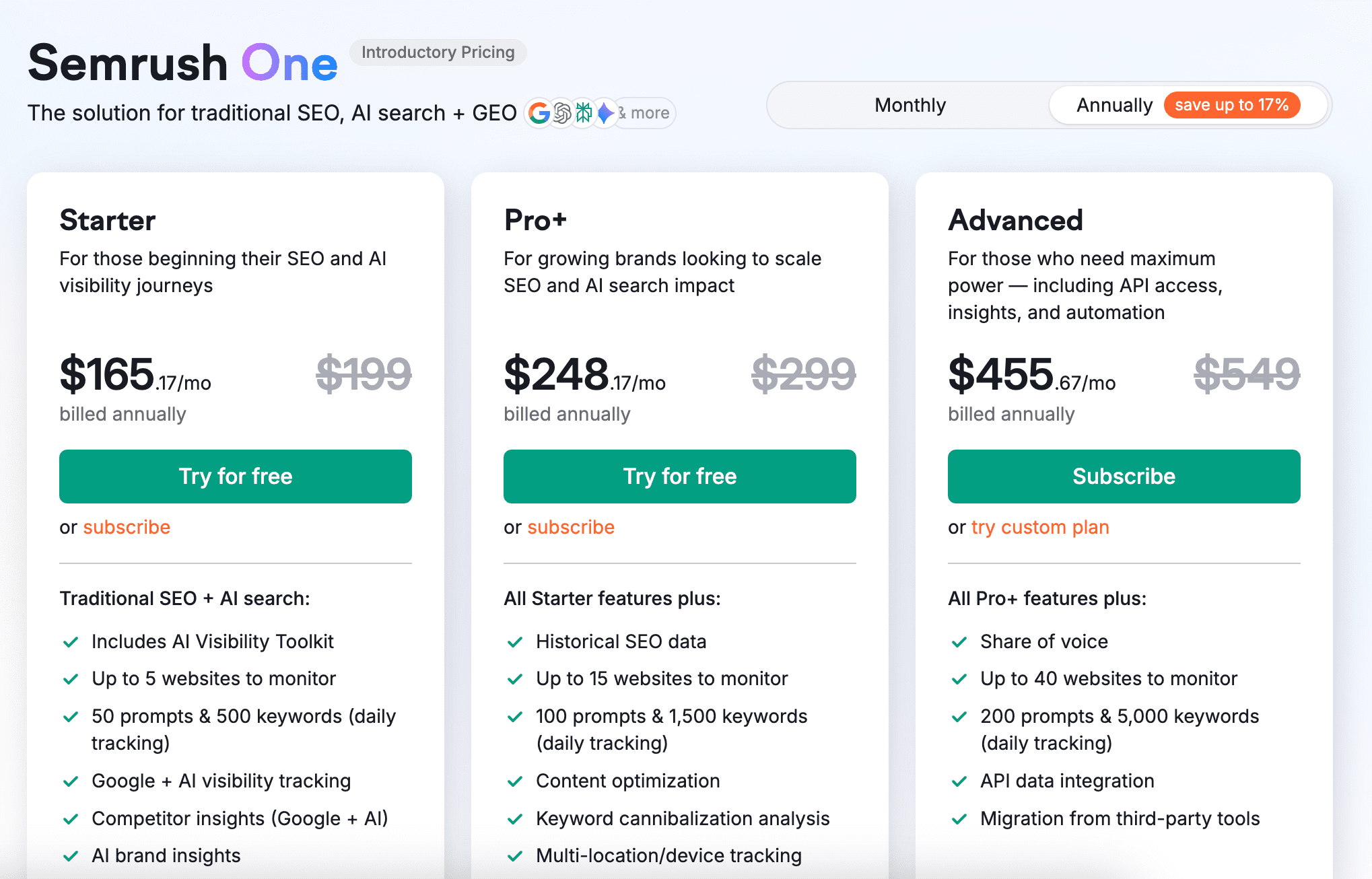Click the checkmark beside "AI brand insights"

pyautogui.click(x=71, y=855)
